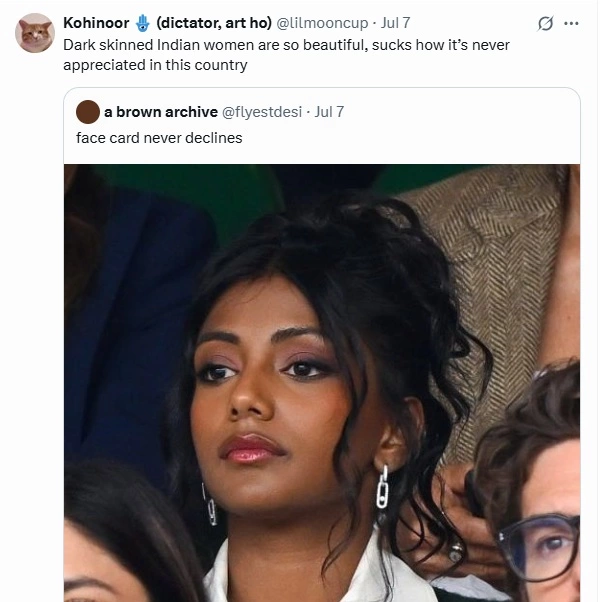Click the @flyestdesi handle
The height and width of the screenshot is (602, 616).
click(x=262, y=112)
